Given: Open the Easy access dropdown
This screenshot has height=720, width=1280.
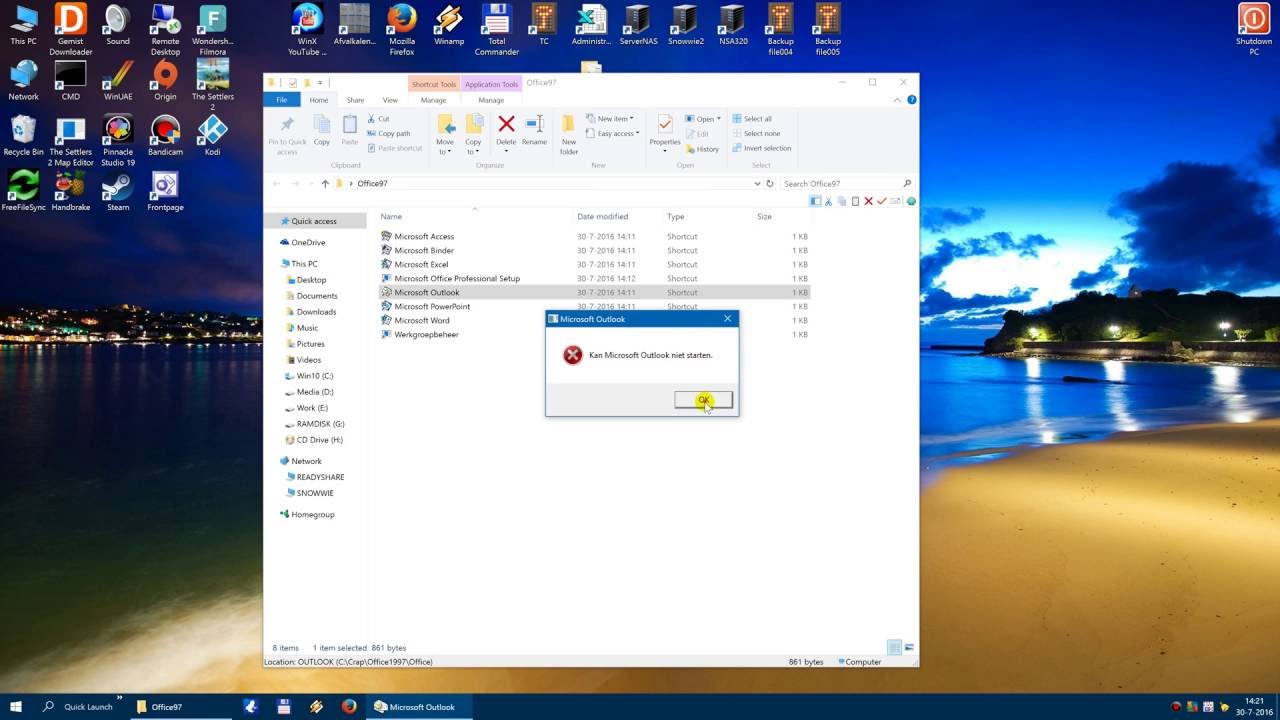Looking at the screenshot, I should (x=612, y=133).
